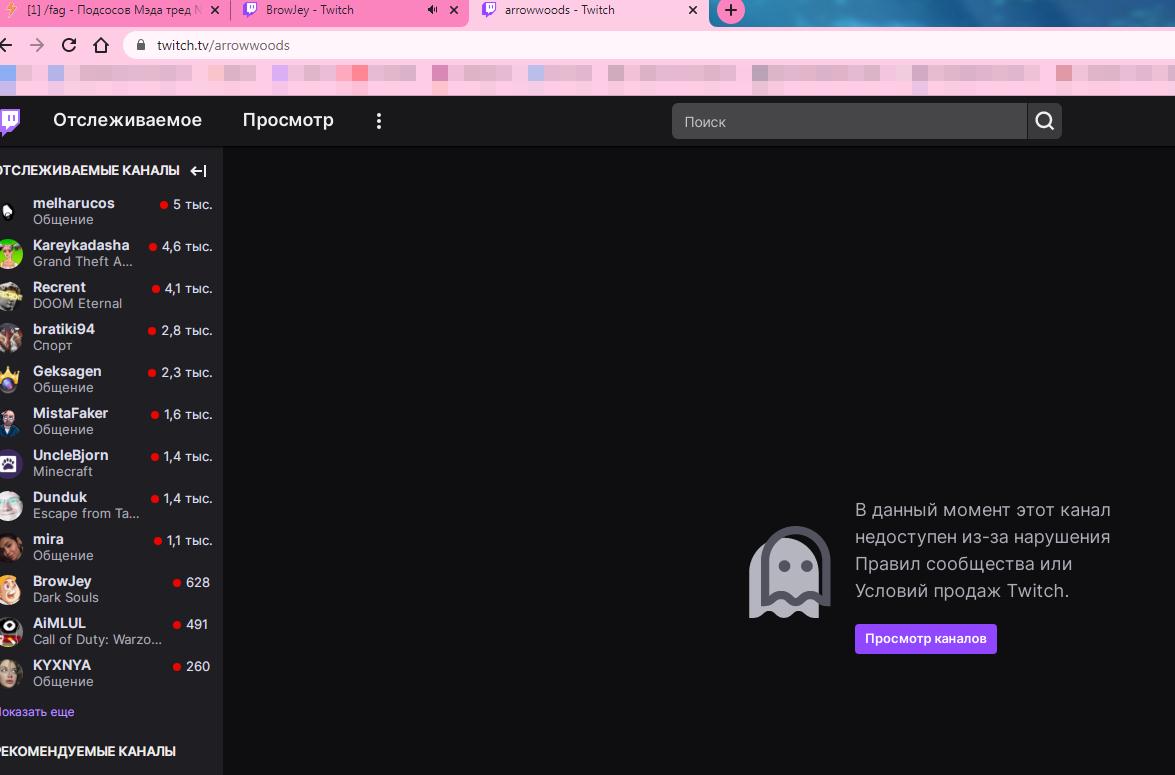The width and height of the screenshot is (1175, 775).
Task: Click the Kareykadasha channel name
Action: pyautogui.click(x=81, y=245)
